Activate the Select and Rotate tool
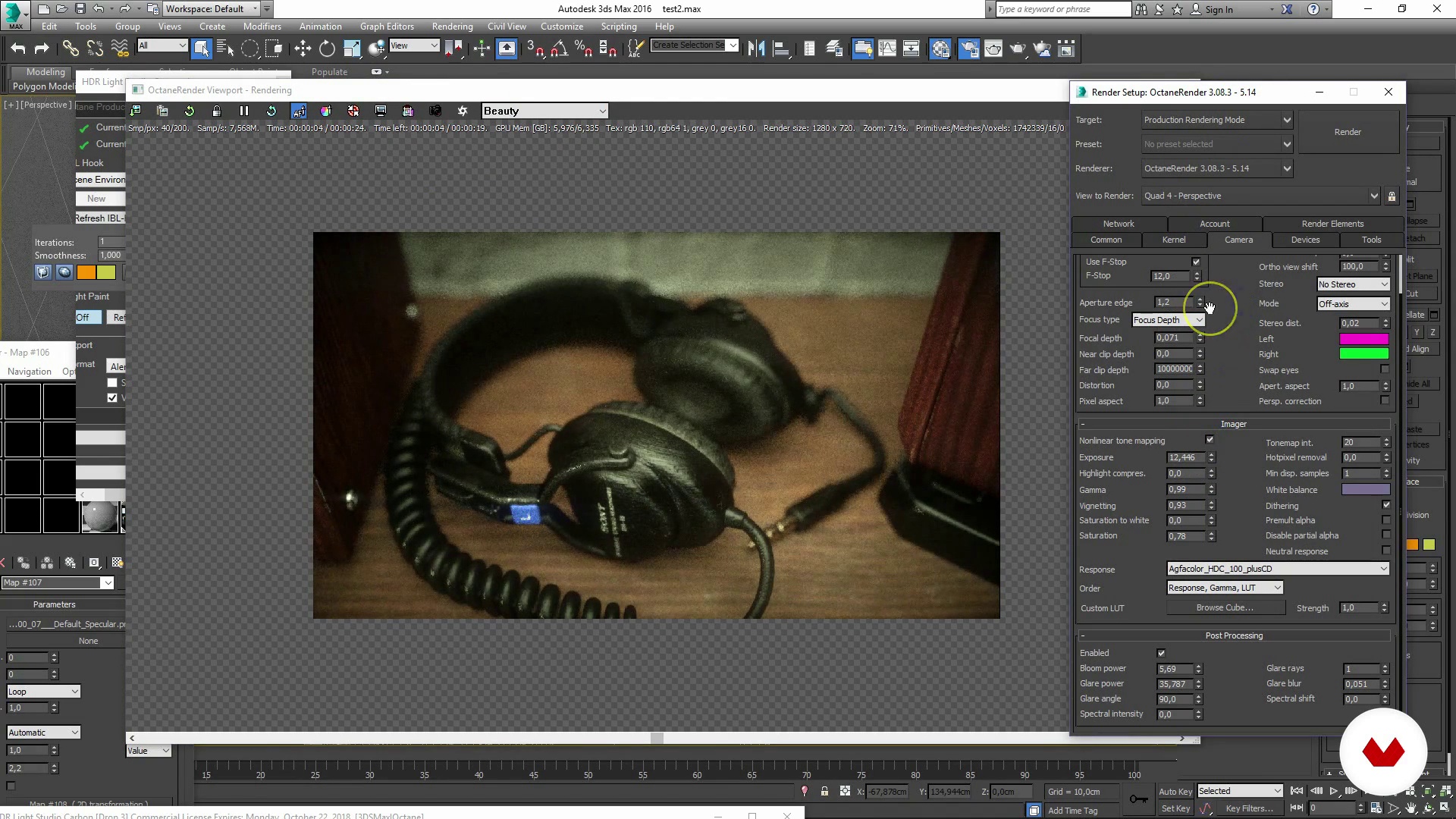Viewport: 1456px width, 819px height. point(327,49)
